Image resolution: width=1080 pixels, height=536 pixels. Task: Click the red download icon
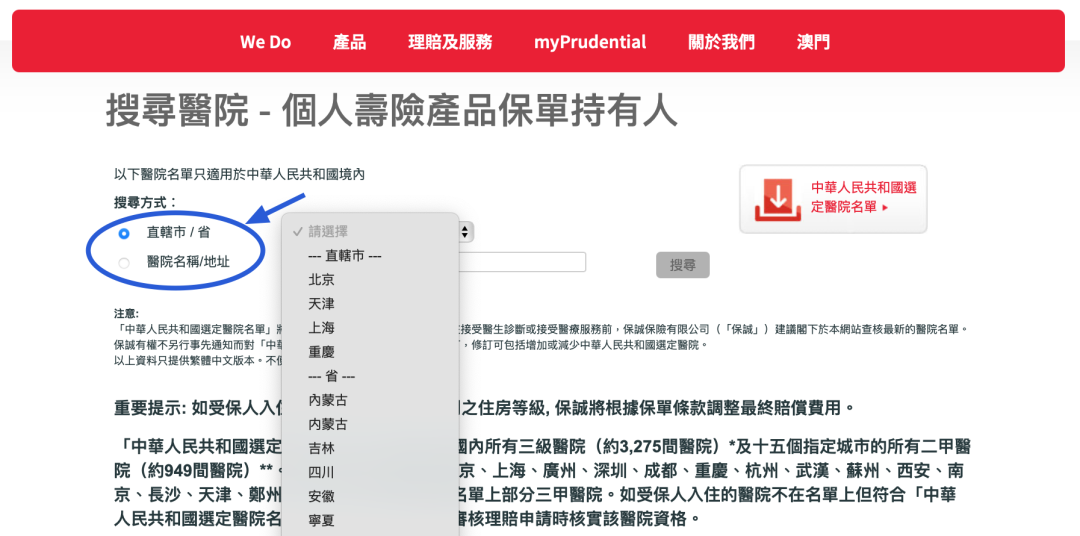[x=778, y=200]
